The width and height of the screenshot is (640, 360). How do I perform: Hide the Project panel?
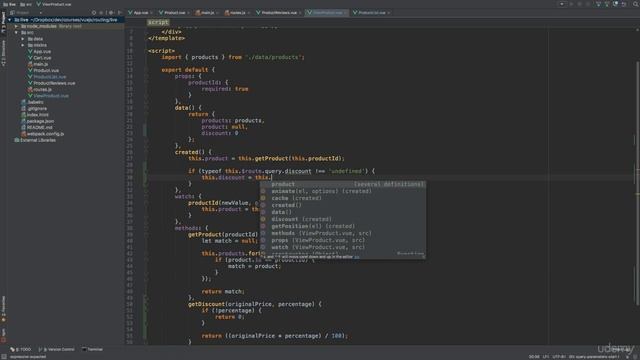(120, 13)
